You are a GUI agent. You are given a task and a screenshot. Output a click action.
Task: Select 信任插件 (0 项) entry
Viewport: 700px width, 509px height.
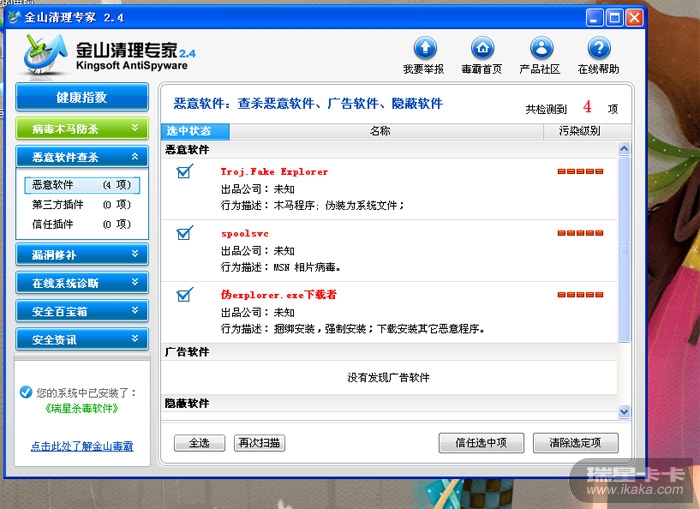(x=81, y=224)
